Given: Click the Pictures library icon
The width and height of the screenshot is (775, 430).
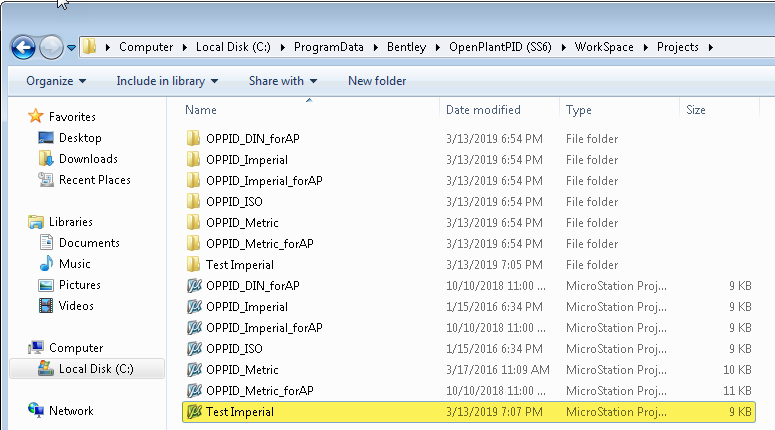Looking at the screenshot, I should pyautogui.click(x=46, y=285).
